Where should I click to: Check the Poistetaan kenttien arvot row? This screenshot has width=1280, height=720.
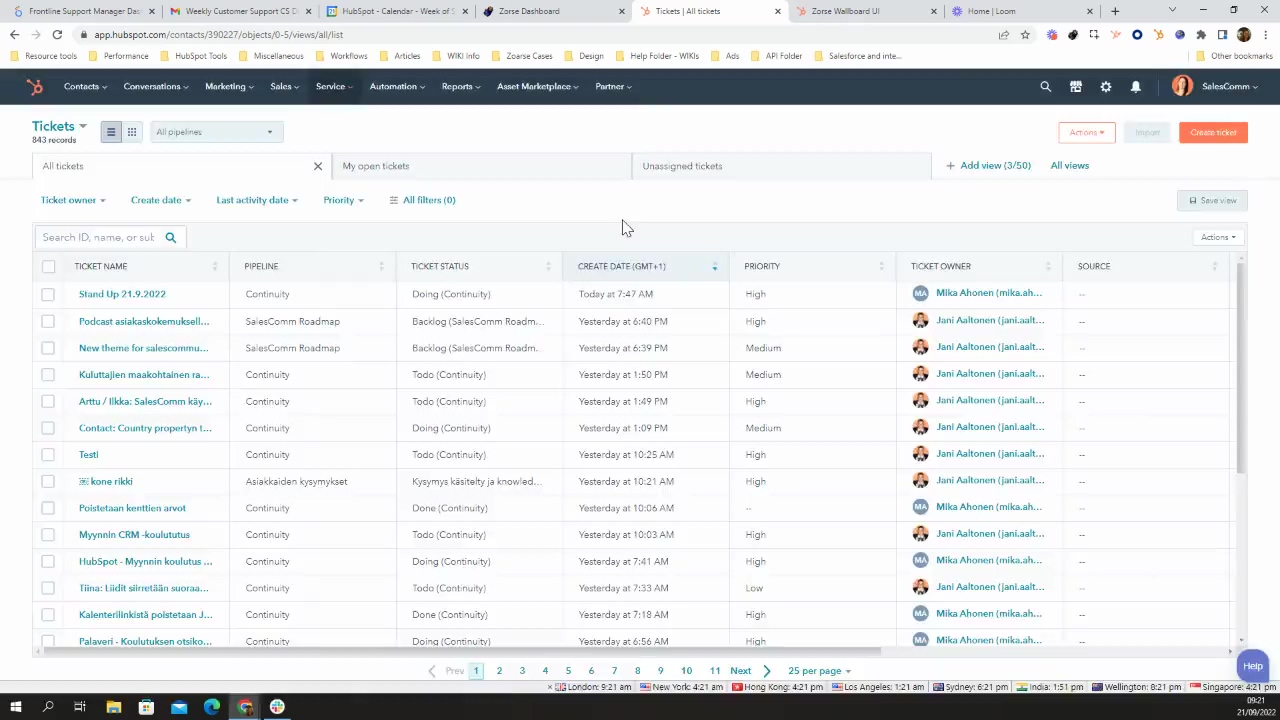(48, 508)
